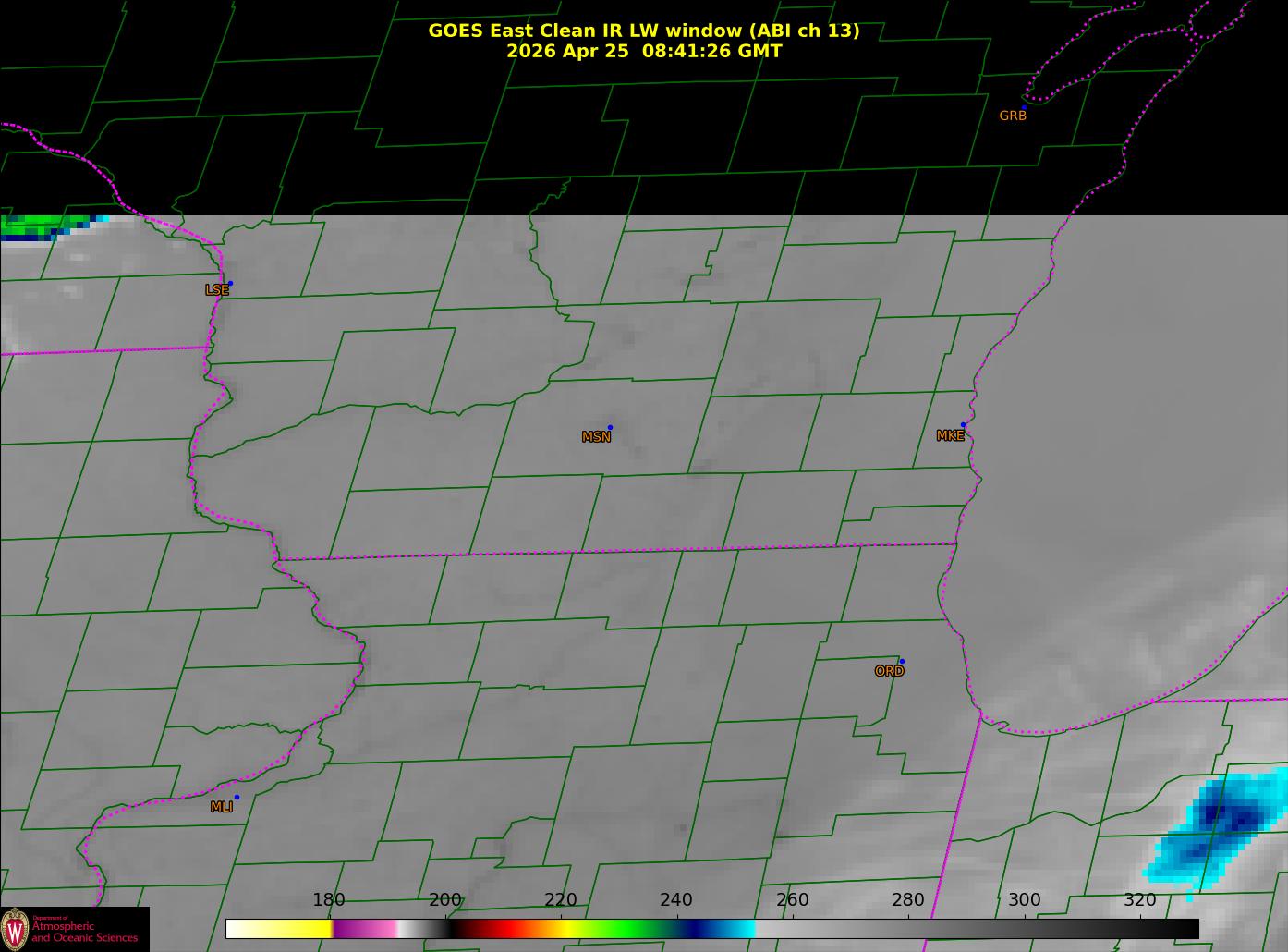Click the red W crest emblem
1288x952 pixels.
(15, 929)
